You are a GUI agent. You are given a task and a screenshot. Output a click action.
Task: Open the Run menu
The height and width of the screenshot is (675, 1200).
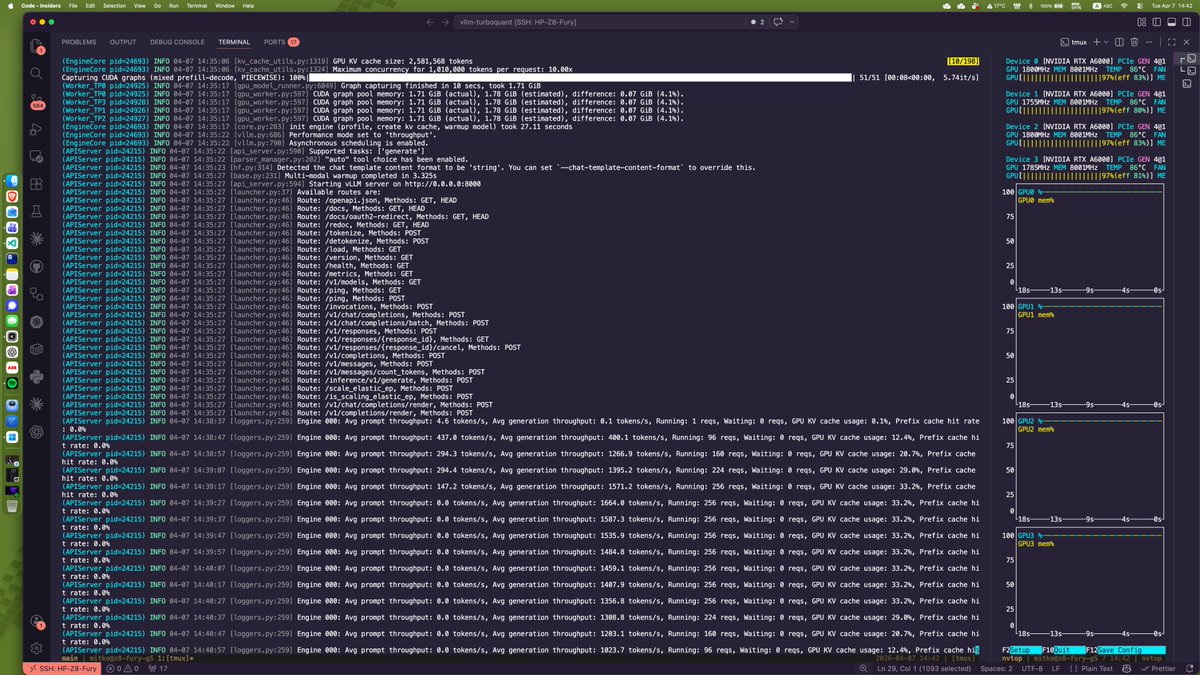click(x=174, y=5)
